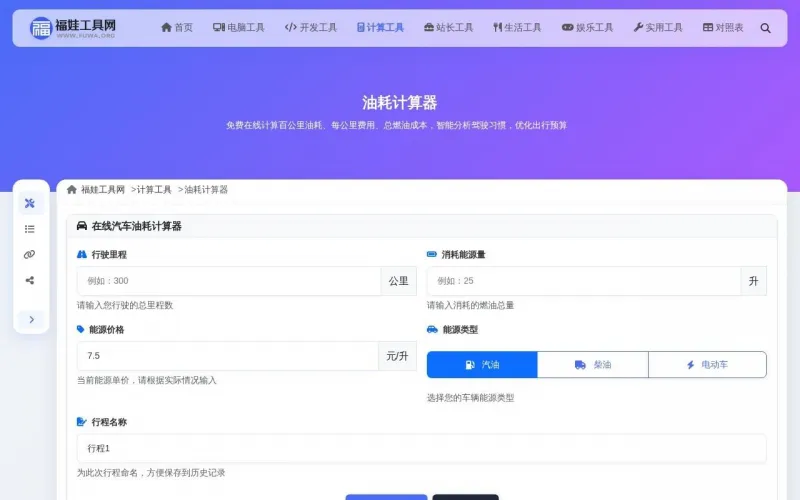Click the edit icon beside 行程名称
The width and height of the screenshot is (800, 500).
click(82, 421)
